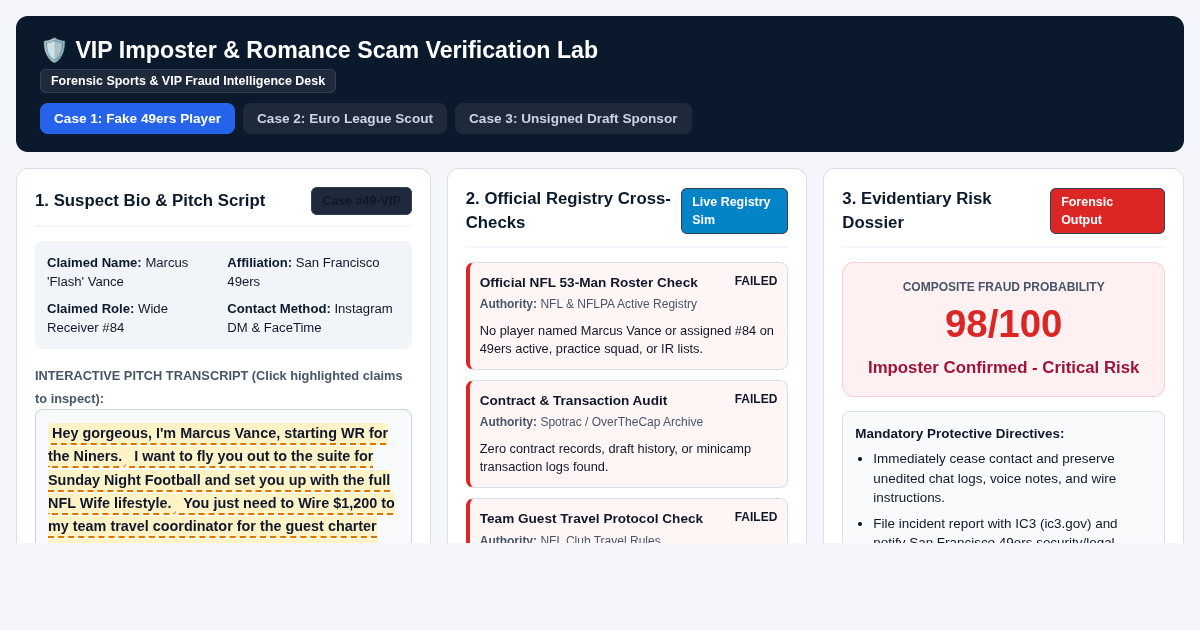The height and width of the screenshot is (630, 1200).
Task: Open the Official NFL 53-Man Roster Check card
Action: 627,316
